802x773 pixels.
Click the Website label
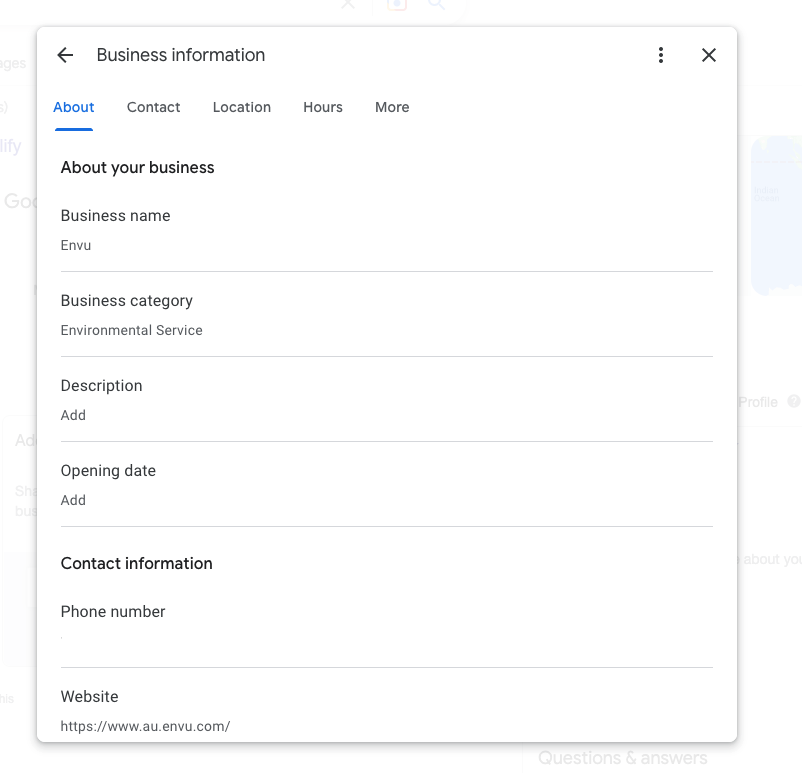90,697
